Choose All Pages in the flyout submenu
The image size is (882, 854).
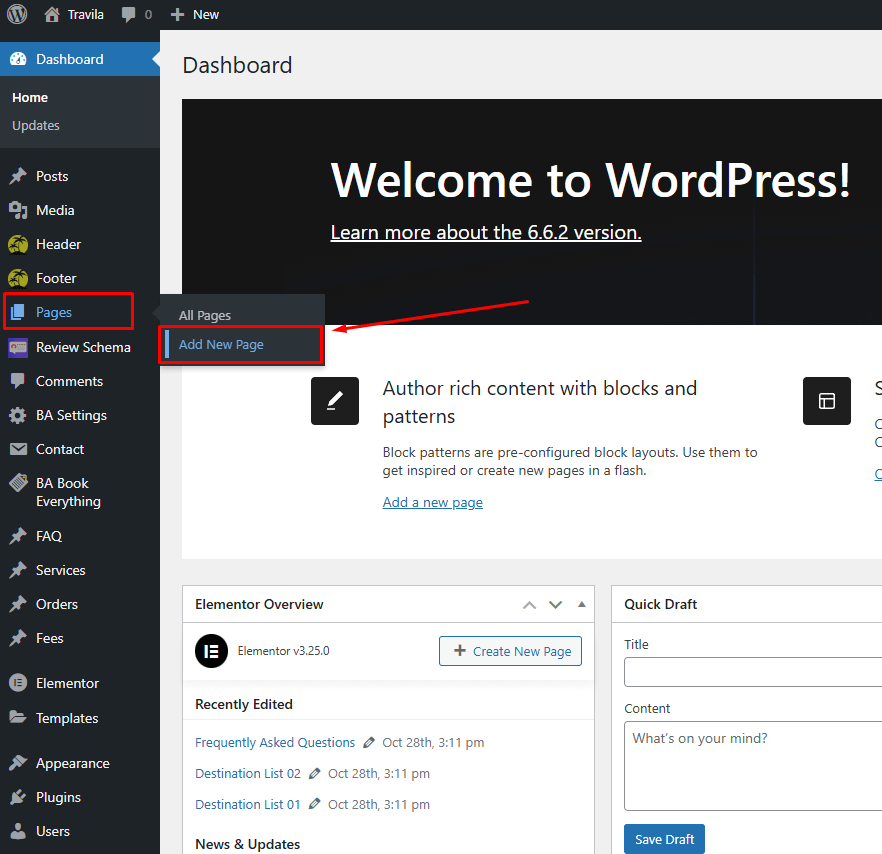coord(205,315)
